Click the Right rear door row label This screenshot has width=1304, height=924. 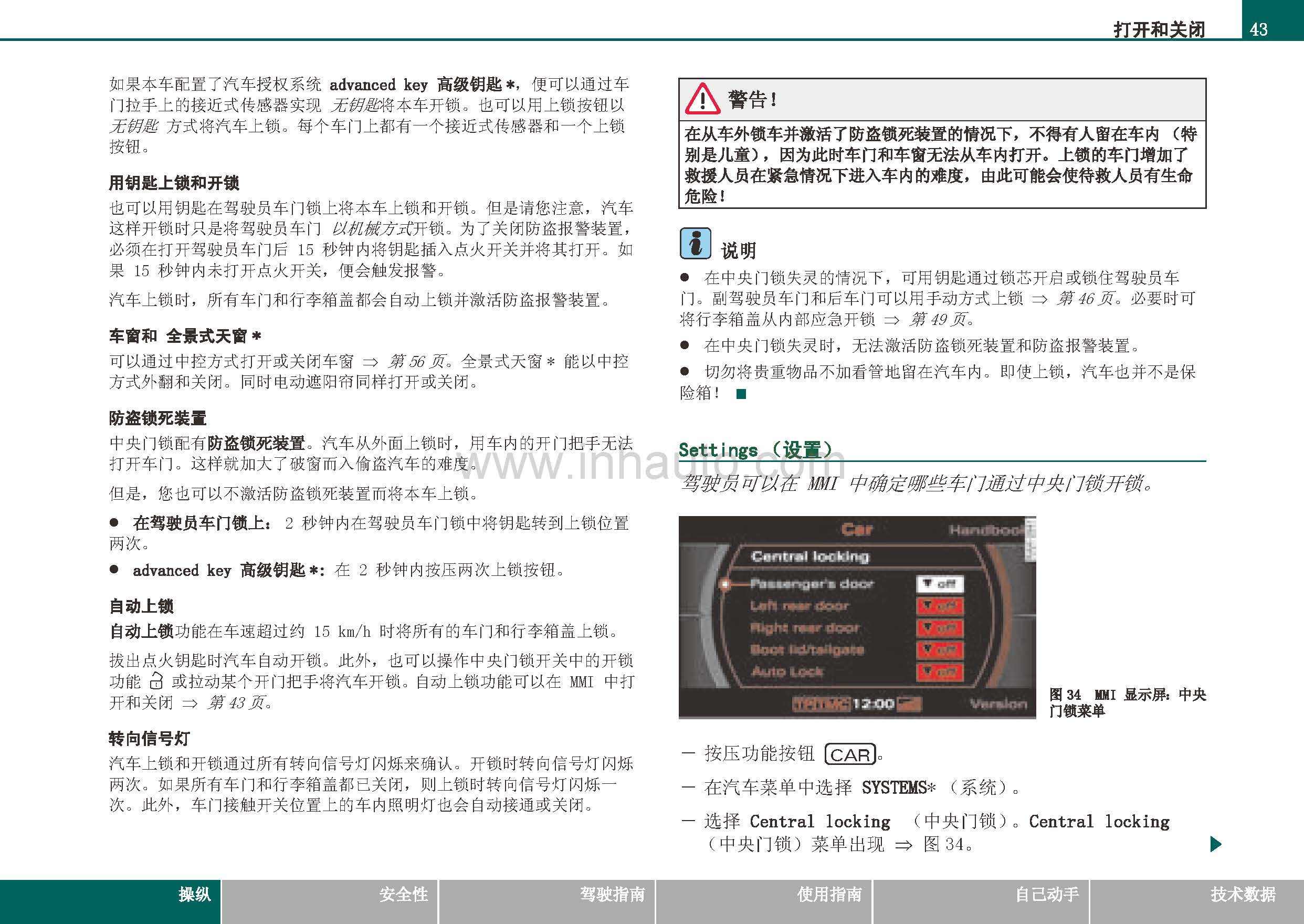click(805, 628)
